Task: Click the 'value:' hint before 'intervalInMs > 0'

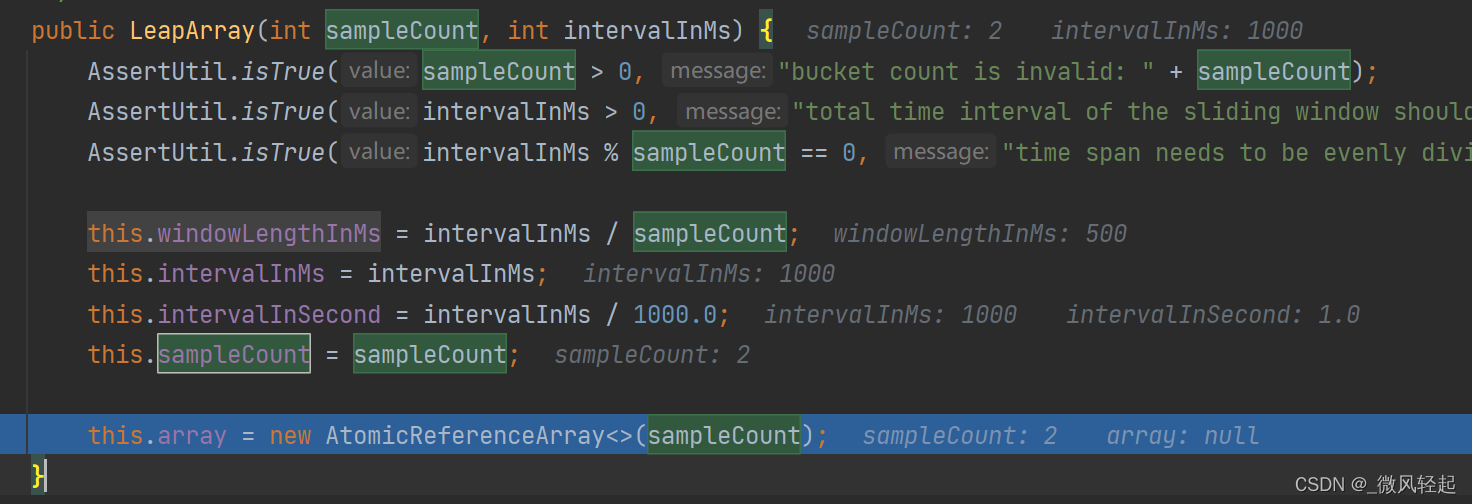Action: point(379,112)
